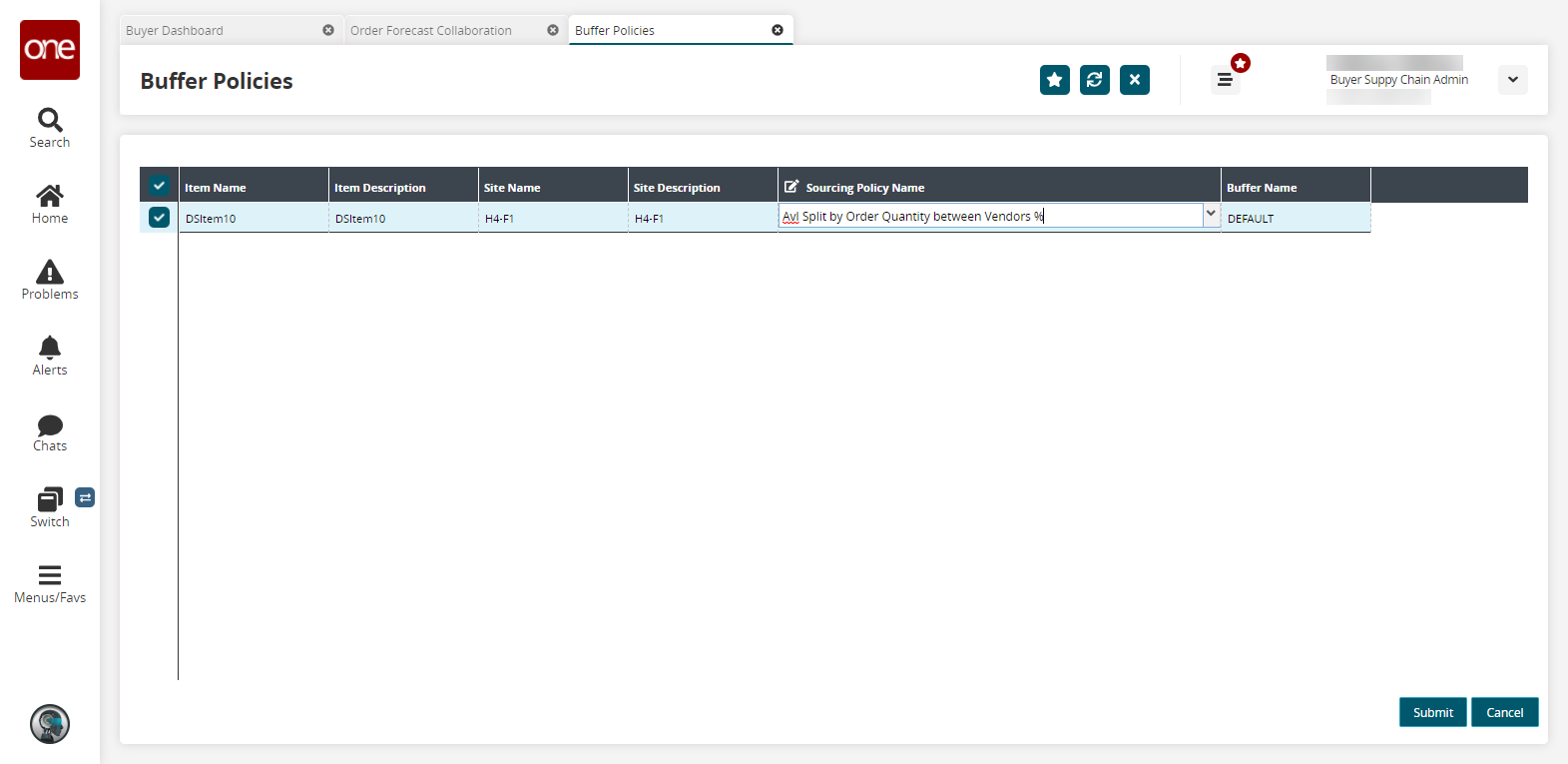Viewport: 1568px width, 764px height.
Task: Close Buffer Policies using the X toolbar button
Action: (x=1135, y=80)
